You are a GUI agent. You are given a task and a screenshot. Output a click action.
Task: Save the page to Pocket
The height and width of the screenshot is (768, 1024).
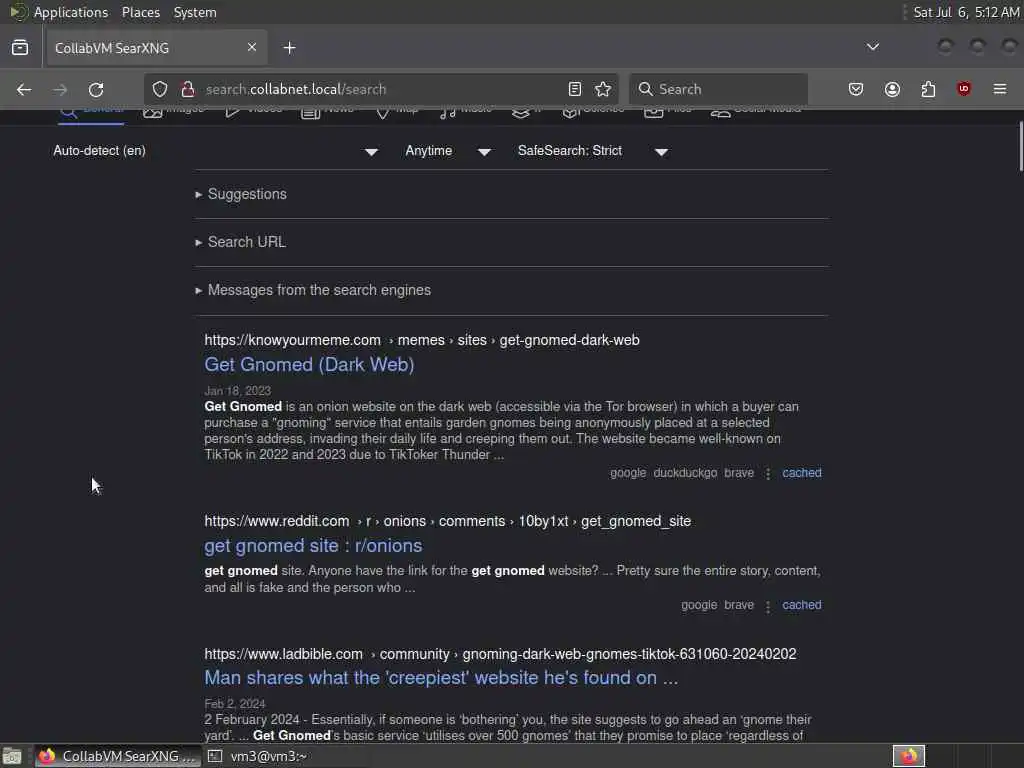coord(856,89)
